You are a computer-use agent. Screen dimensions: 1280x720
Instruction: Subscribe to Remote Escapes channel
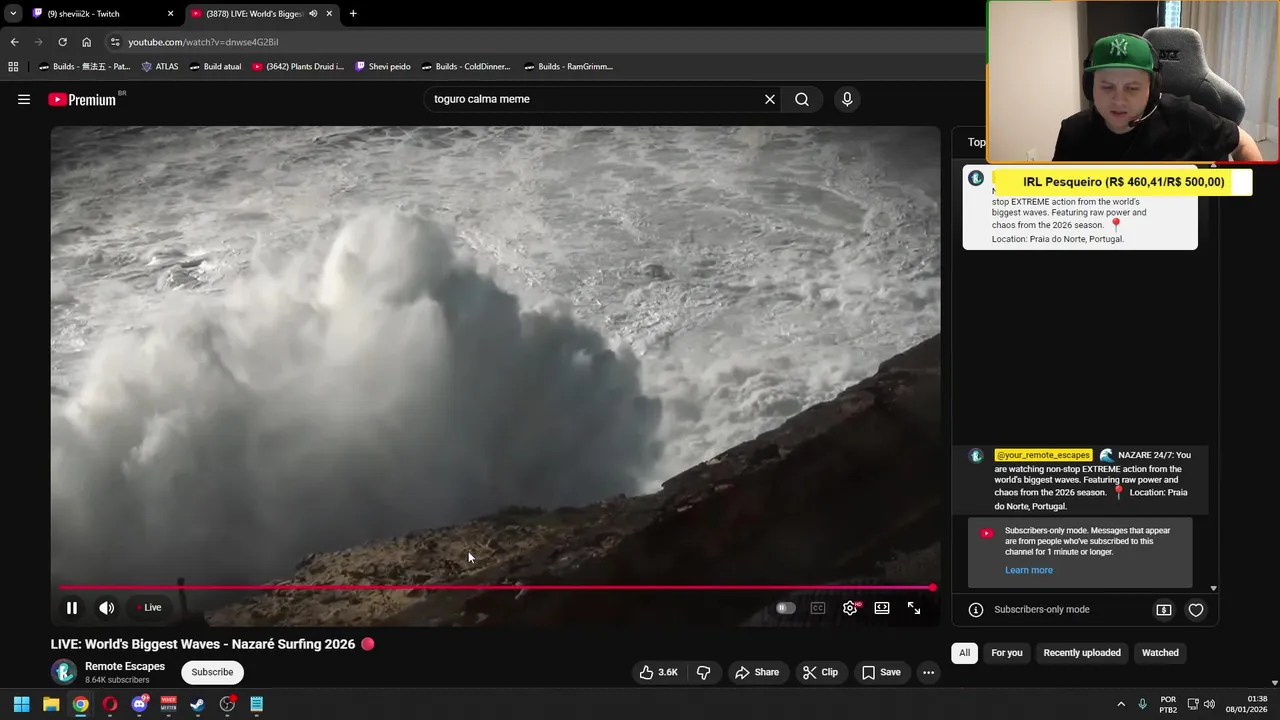(212, 672)
